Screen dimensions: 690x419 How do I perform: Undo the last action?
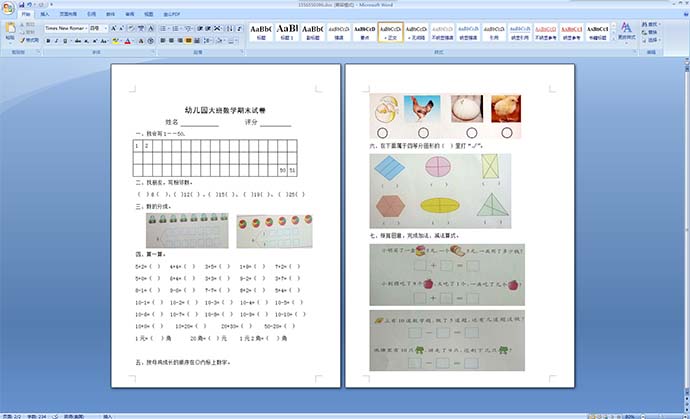(x=30, y=4)
